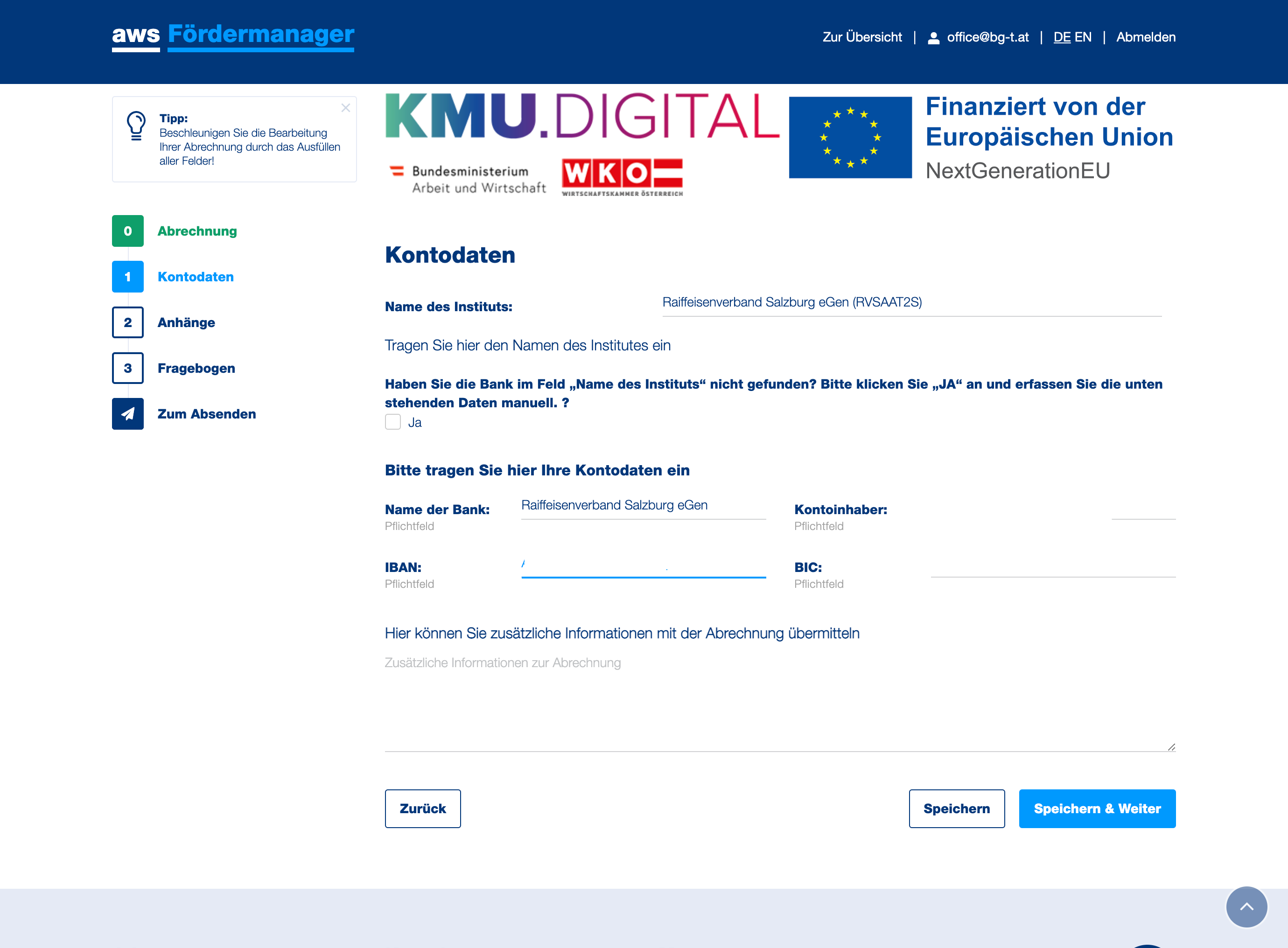1288x948 pixels.
Task: Click the WKO logo
Action: 622,177
